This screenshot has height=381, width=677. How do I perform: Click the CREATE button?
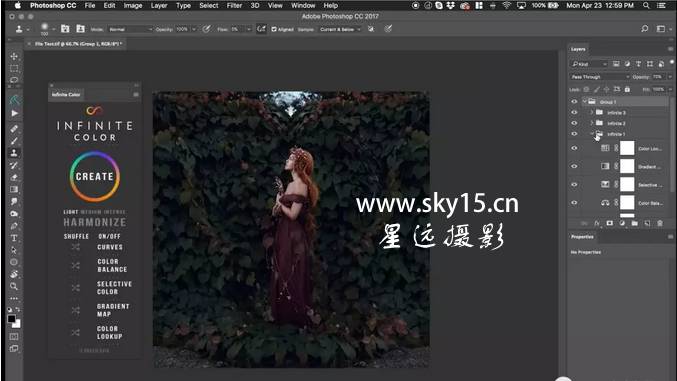point(95,176)
